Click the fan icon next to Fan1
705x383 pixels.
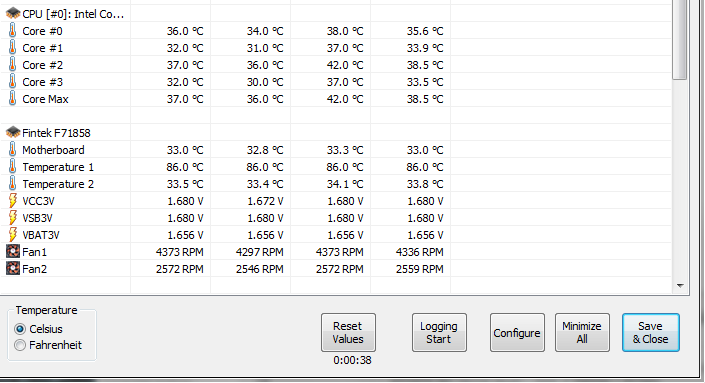coord(13,252)
